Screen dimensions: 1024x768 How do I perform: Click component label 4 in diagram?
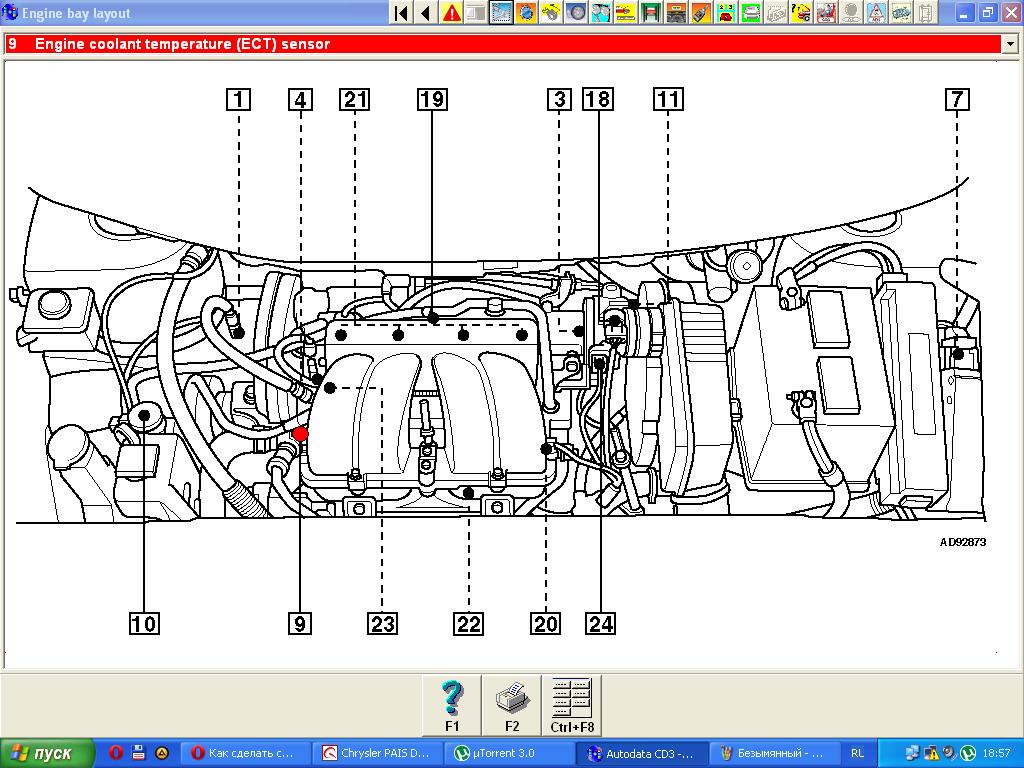click(300, 99)
